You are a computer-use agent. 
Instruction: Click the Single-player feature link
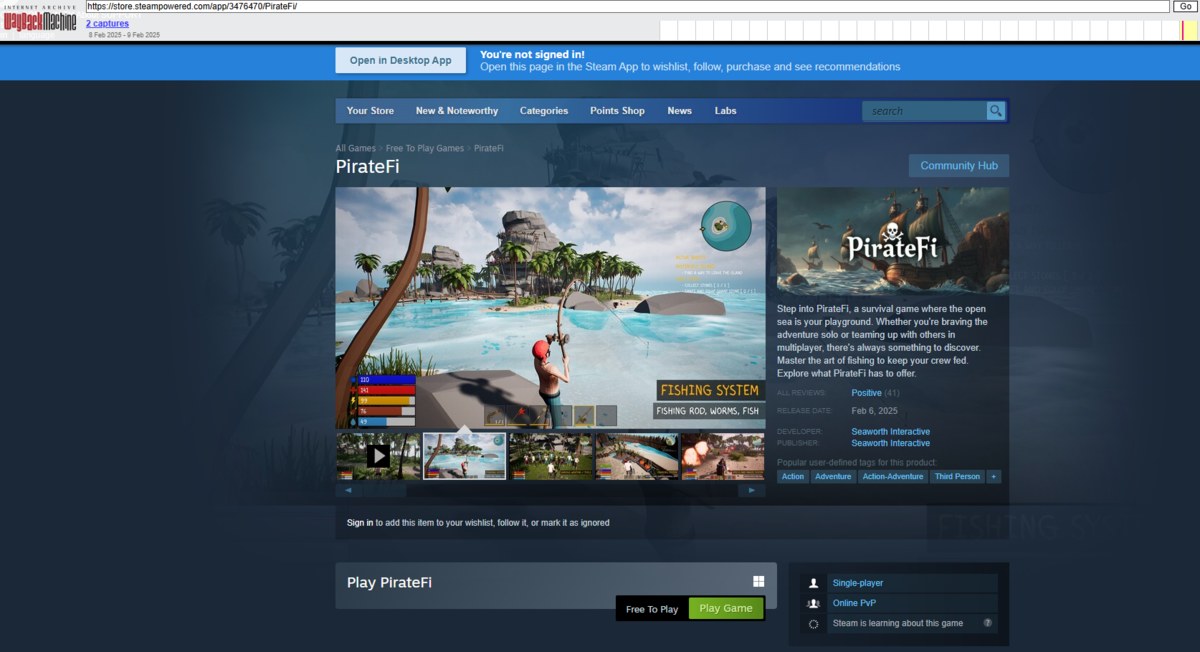click(x=858, y=583)
